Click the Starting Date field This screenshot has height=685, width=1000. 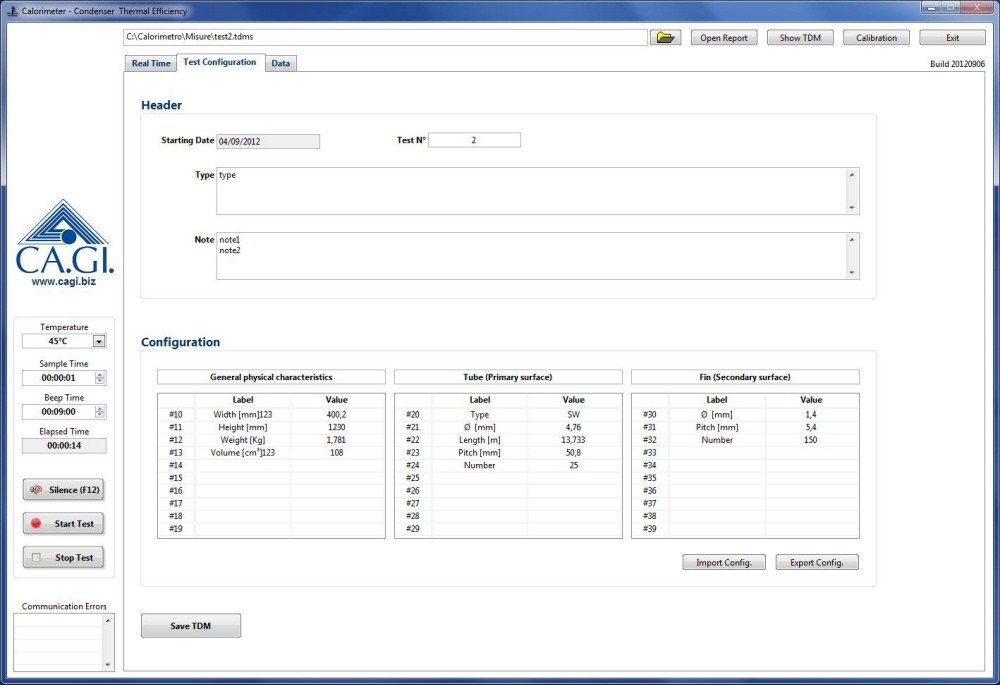point(268,141)
